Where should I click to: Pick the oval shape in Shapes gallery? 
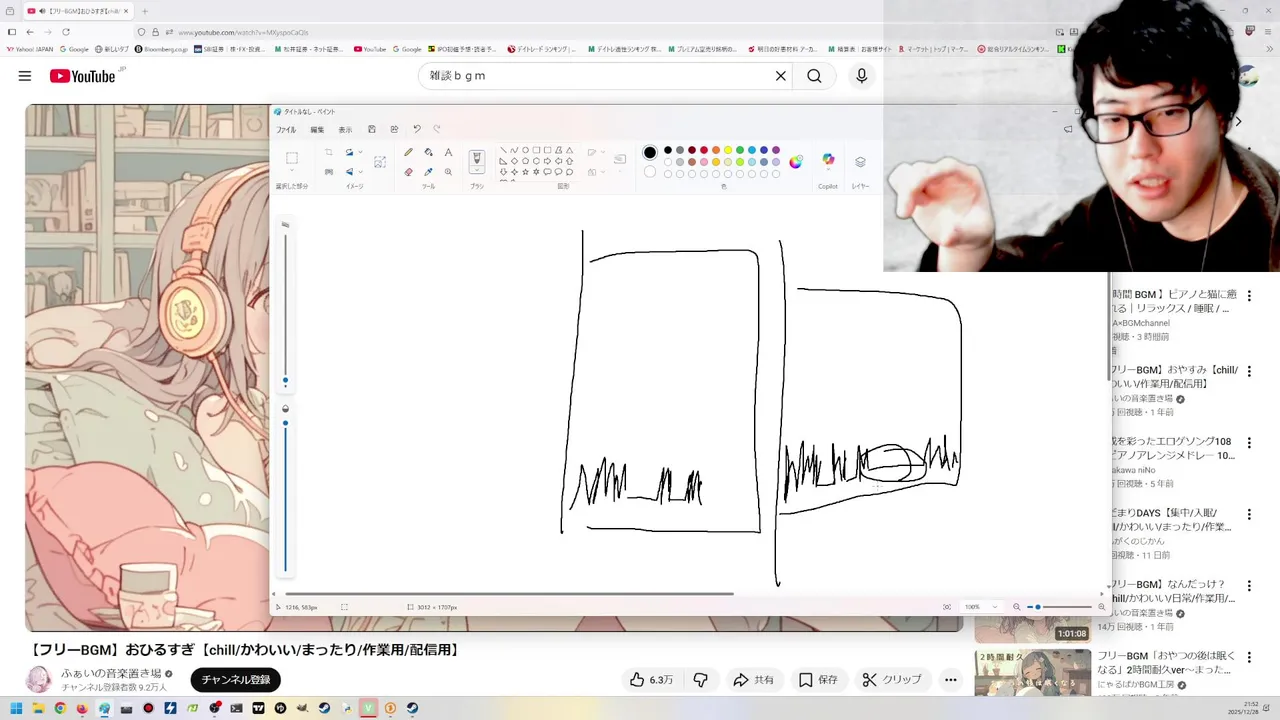click(x=525, y=150)
